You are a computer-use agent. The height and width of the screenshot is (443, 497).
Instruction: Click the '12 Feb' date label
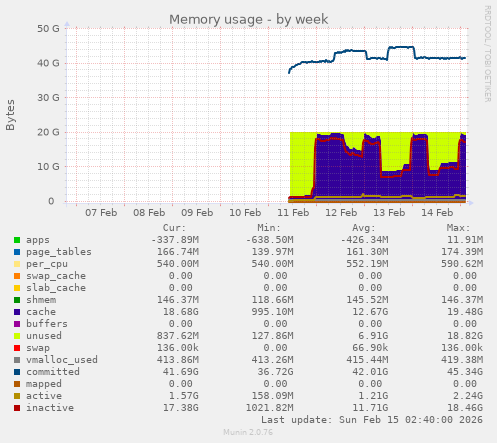pos(341,213)
